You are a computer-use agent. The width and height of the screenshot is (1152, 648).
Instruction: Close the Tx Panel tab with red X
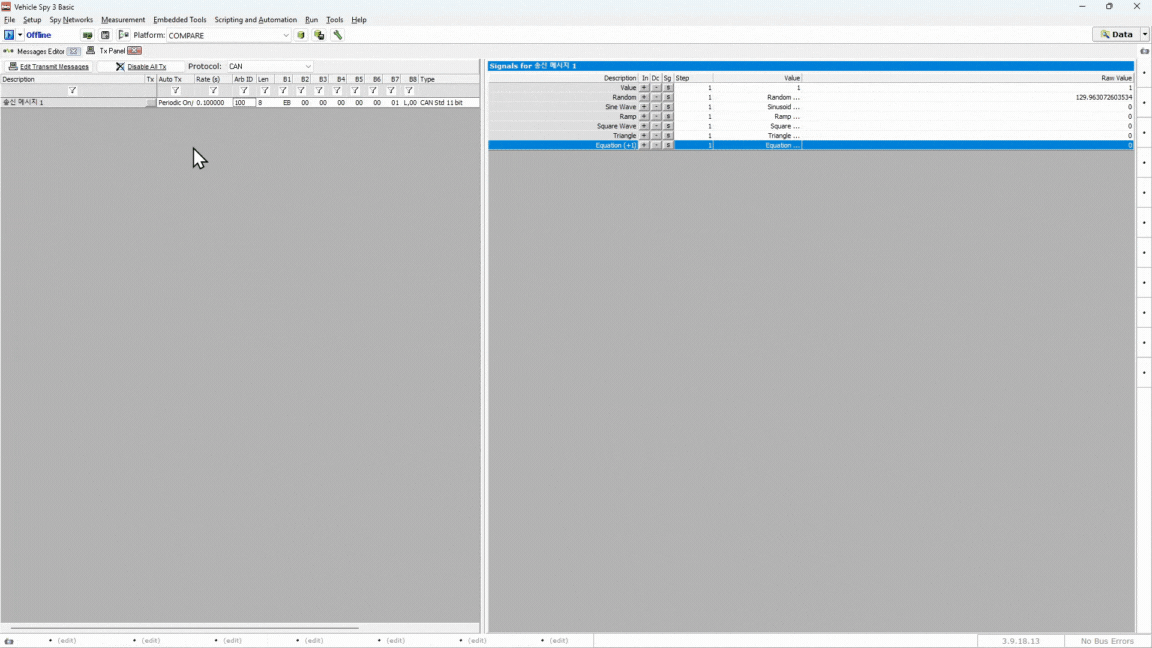point(134,51)
